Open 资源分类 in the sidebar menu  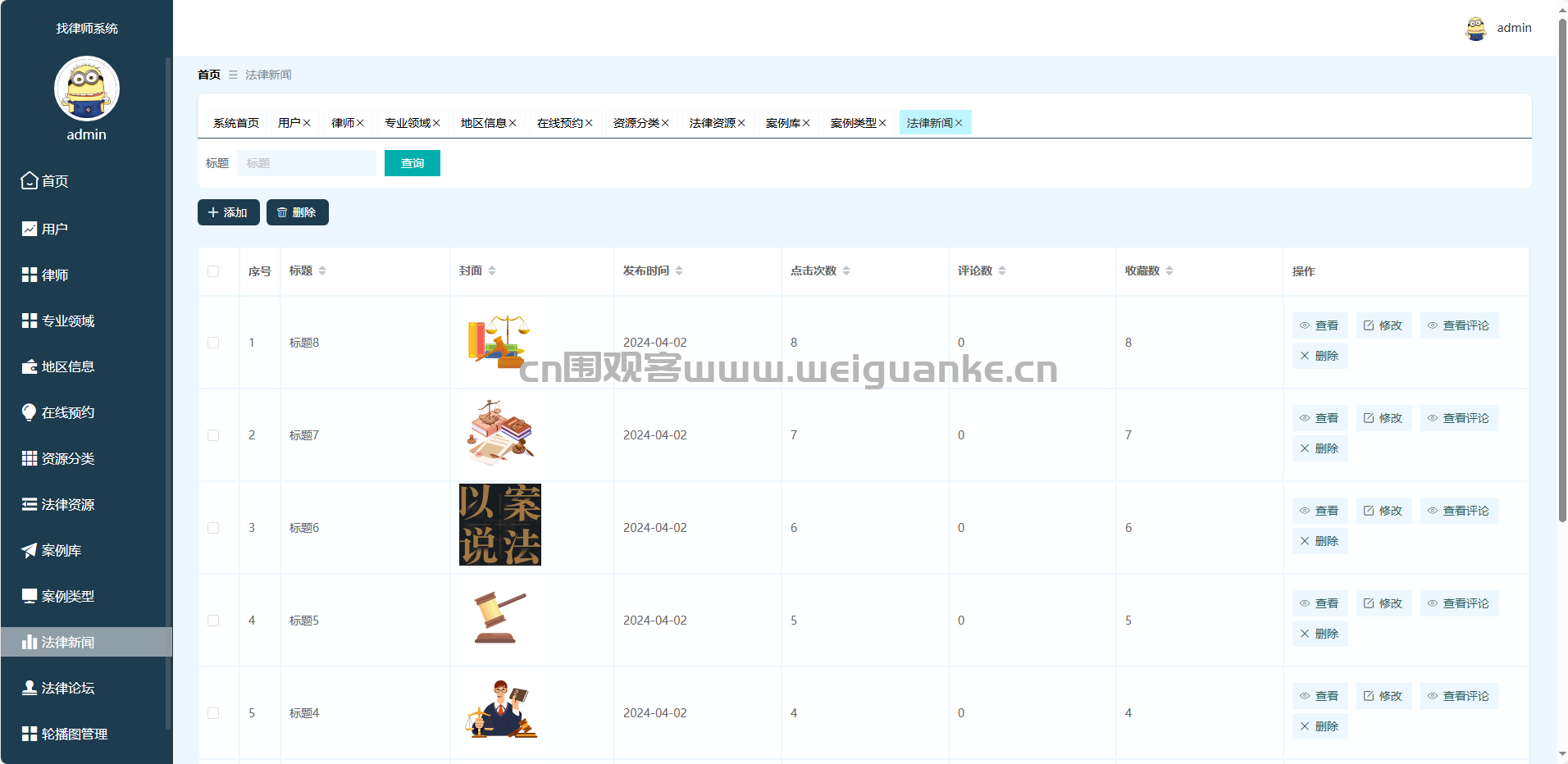(x=68, y=458)
